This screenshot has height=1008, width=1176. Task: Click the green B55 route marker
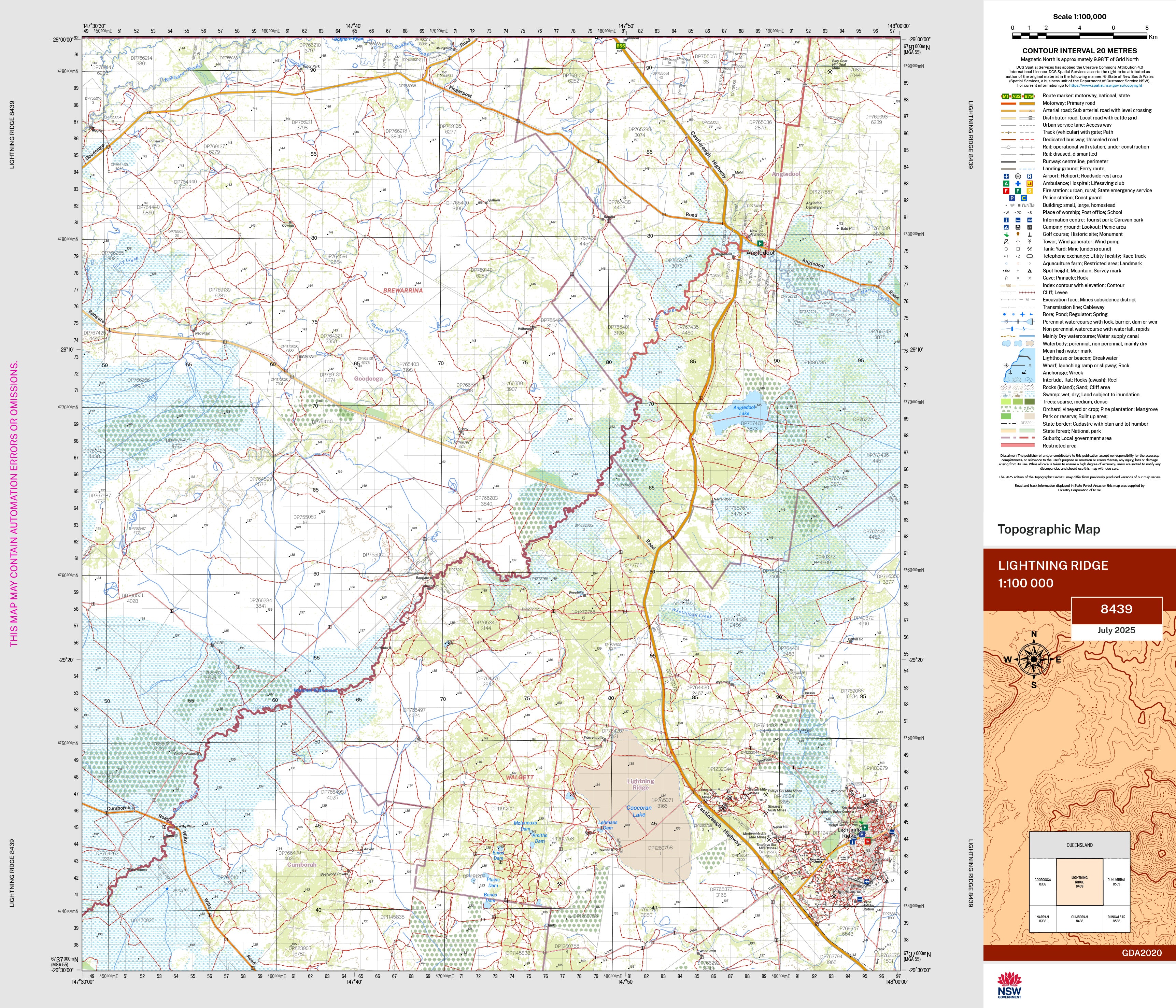point(621,46)
